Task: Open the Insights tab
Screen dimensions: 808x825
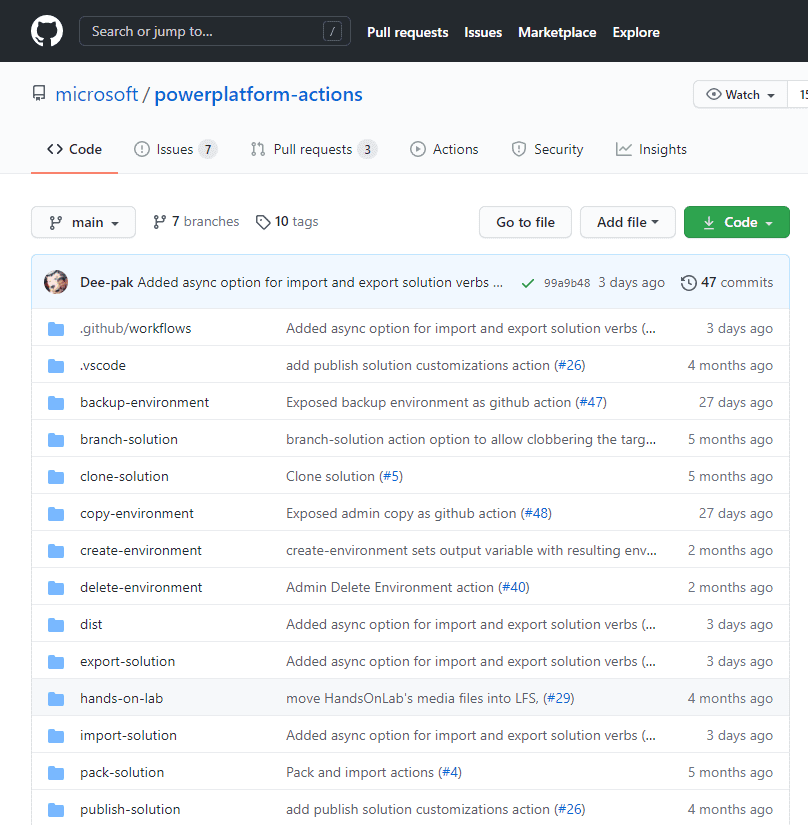Action: click(x=651, y=149)
